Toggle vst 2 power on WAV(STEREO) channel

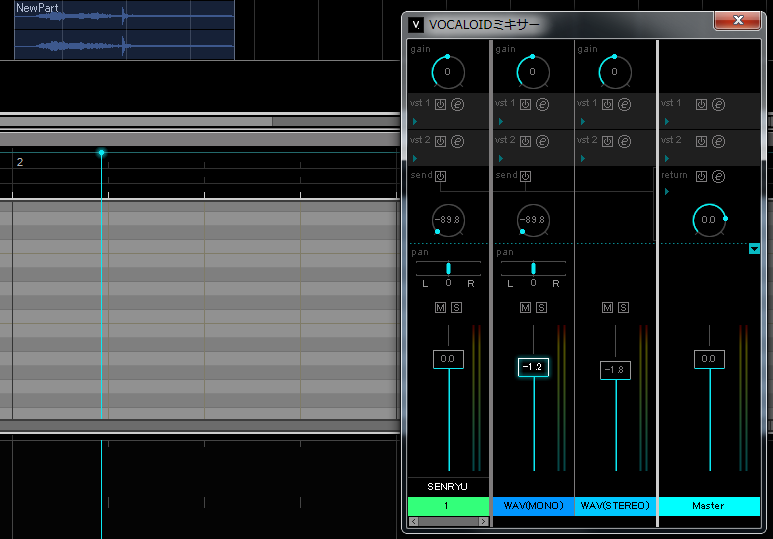click(x=607, y=142)
